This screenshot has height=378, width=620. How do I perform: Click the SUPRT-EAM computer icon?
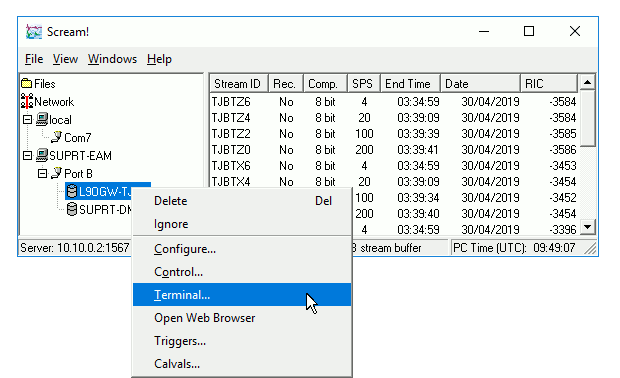click(42, 155)
